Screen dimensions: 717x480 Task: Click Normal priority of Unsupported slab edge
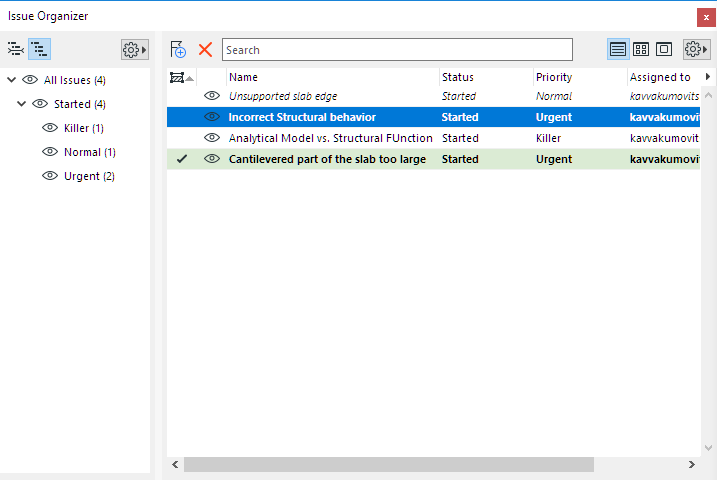tap(554, 96)
